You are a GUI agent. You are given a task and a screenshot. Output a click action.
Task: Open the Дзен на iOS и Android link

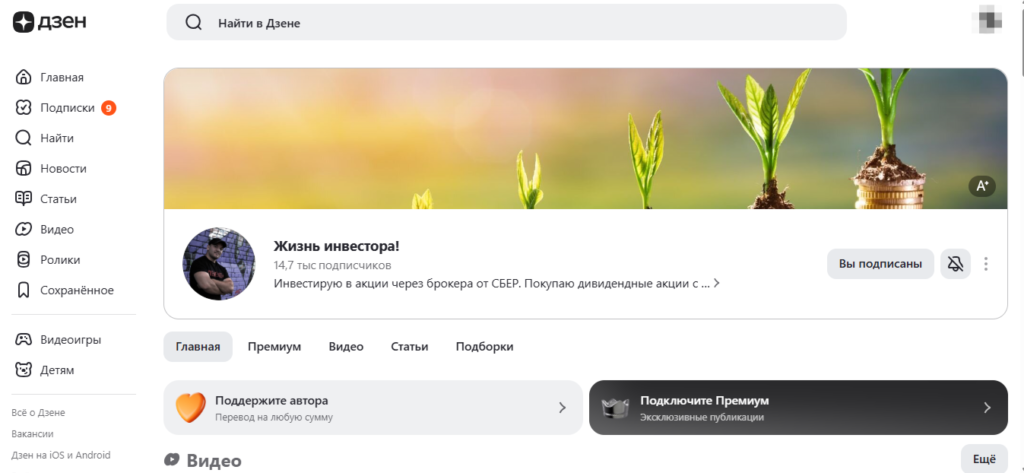[x=61, y=455]
